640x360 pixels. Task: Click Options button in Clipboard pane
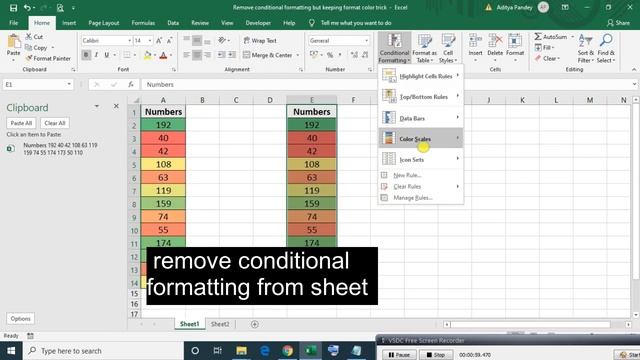[x=20, y=318]
